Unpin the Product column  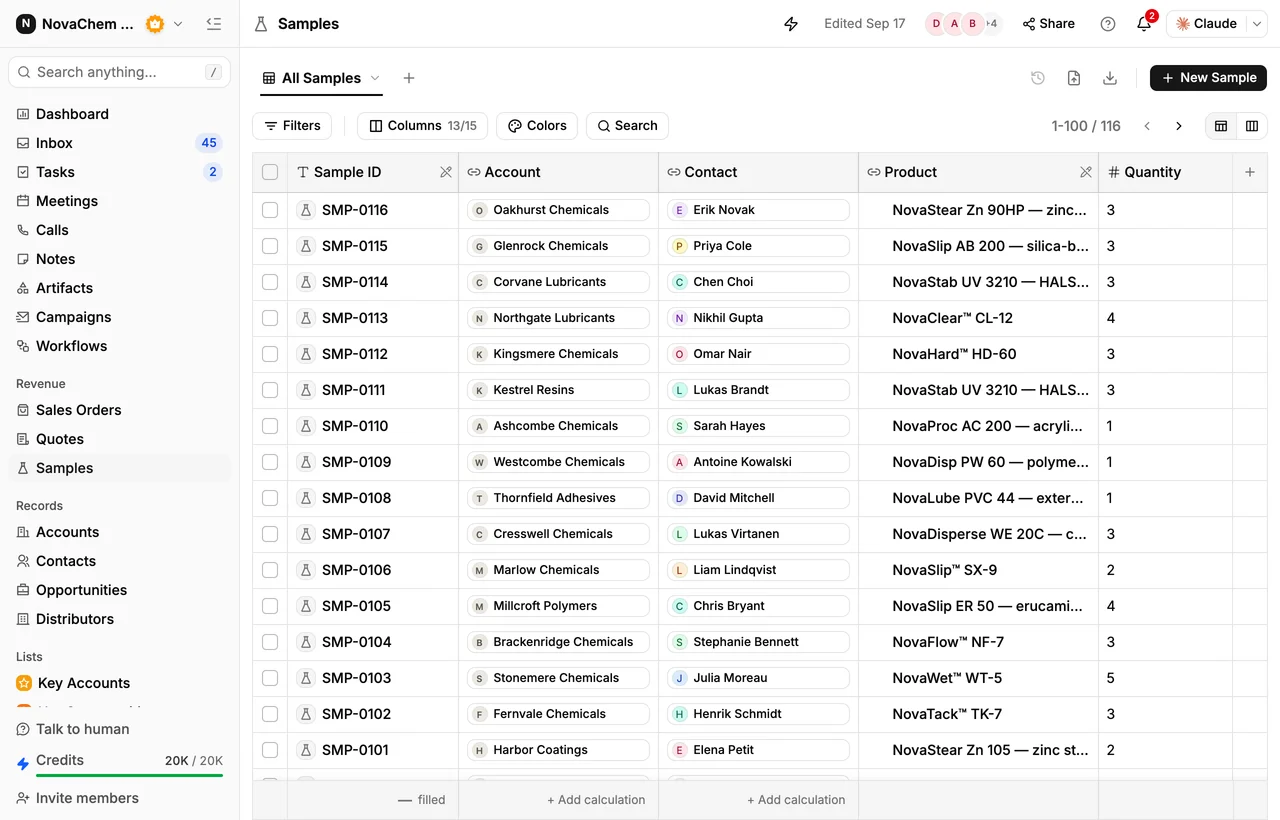[x=1086, y=172]
